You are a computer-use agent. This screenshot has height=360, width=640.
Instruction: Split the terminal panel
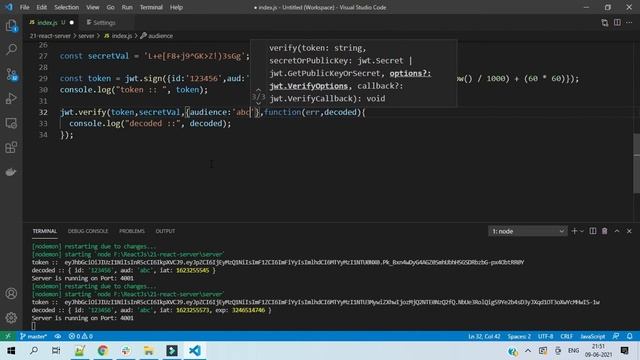point(593,231)
